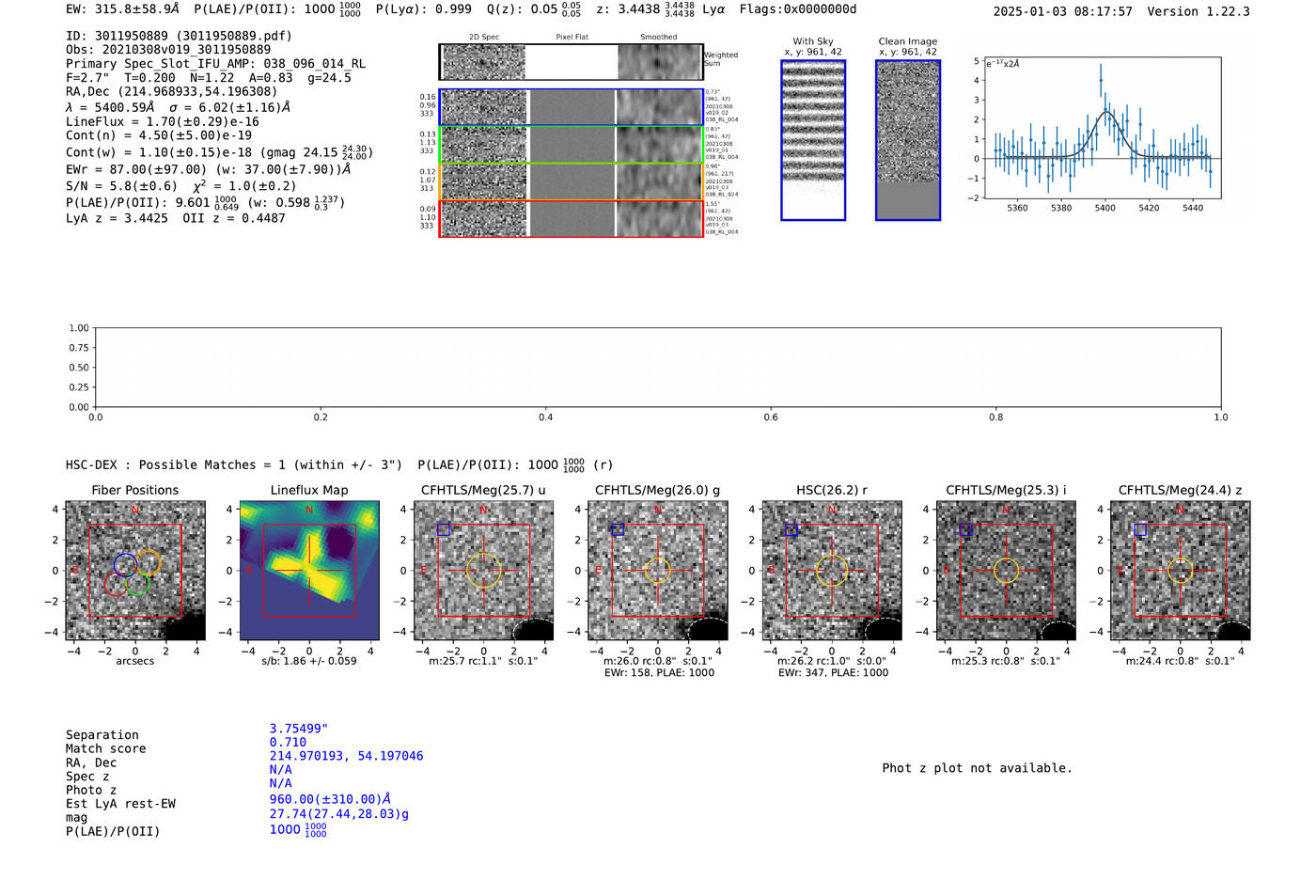Select the CFHTLS/Meg(26.0) g cutout

pos(658,571)
